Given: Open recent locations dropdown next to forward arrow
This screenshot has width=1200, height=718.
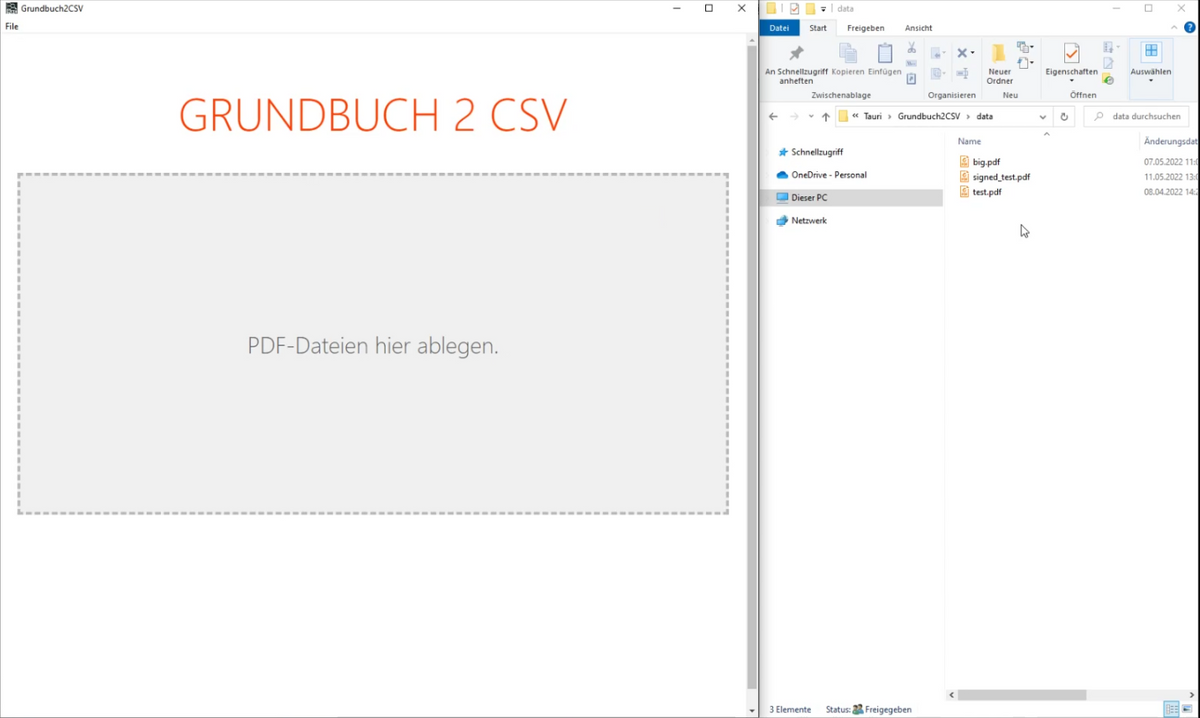Looking at the screenshot, I should [811, 117].
